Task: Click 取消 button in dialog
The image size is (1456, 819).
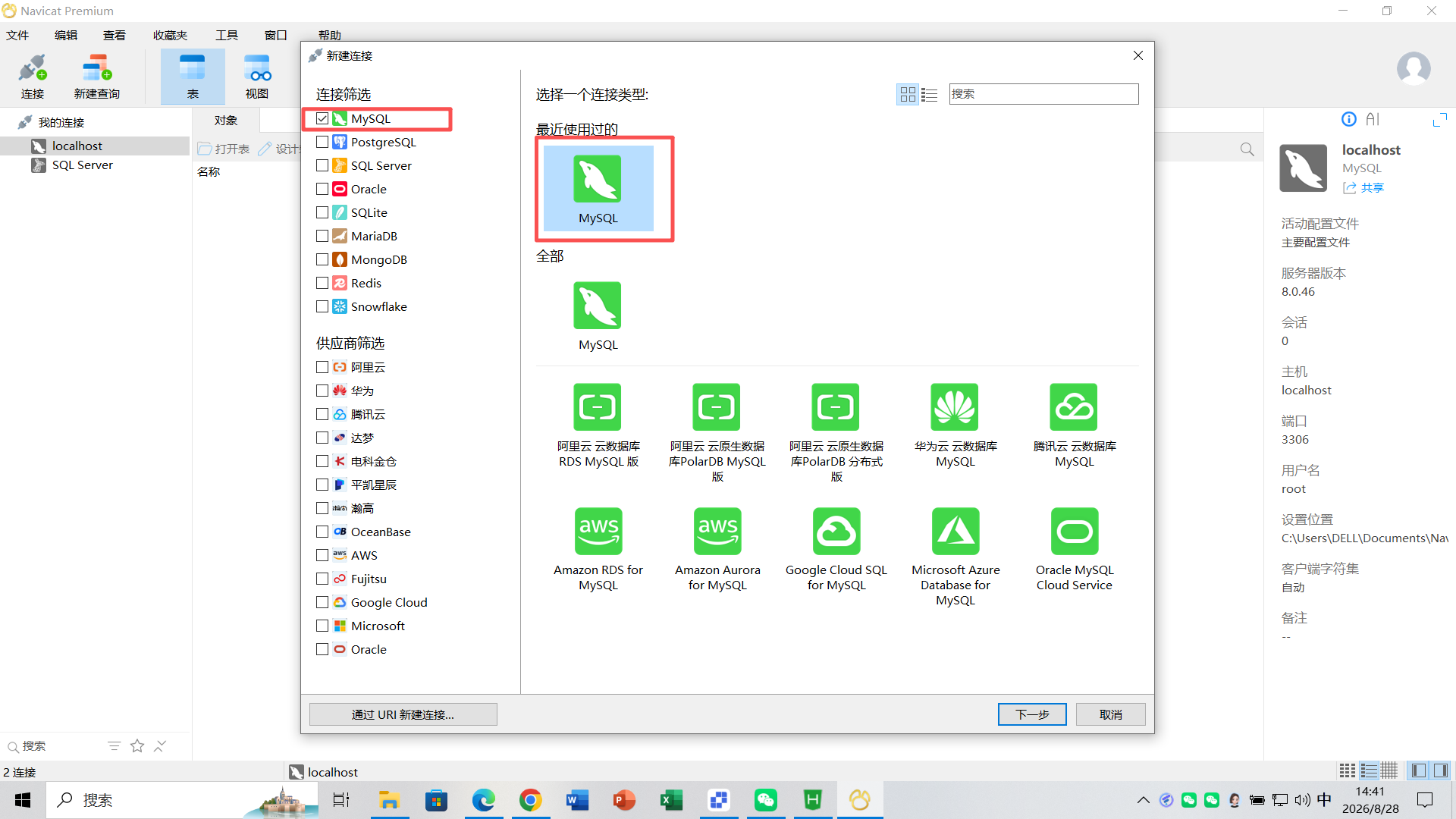Action: pyautogui.click(x=1110, y=714)
